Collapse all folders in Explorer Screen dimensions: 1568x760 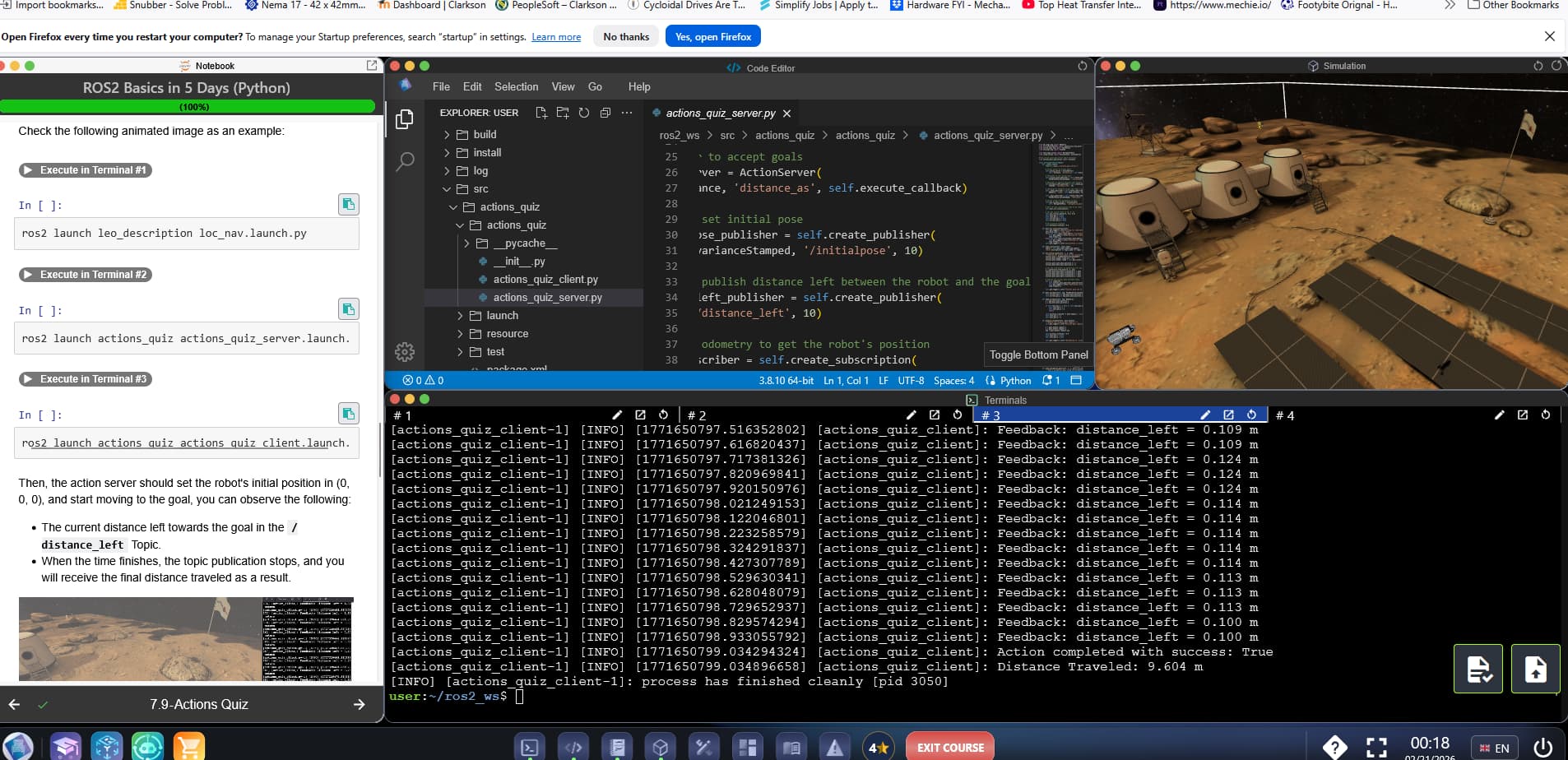(x=605, y=113)
